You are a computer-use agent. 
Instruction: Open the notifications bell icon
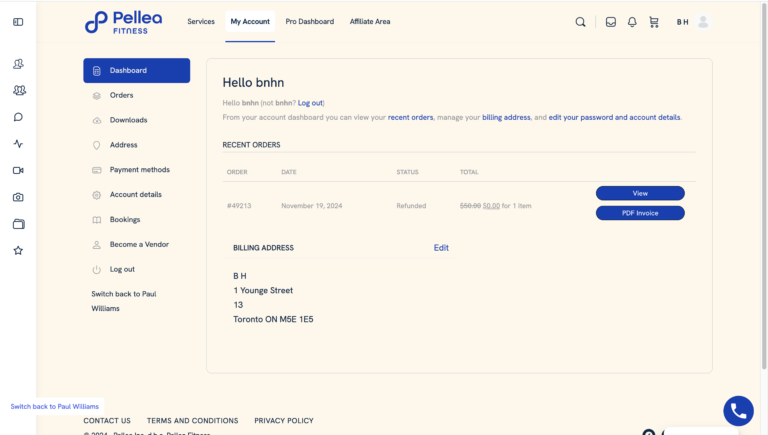(632, 22)
